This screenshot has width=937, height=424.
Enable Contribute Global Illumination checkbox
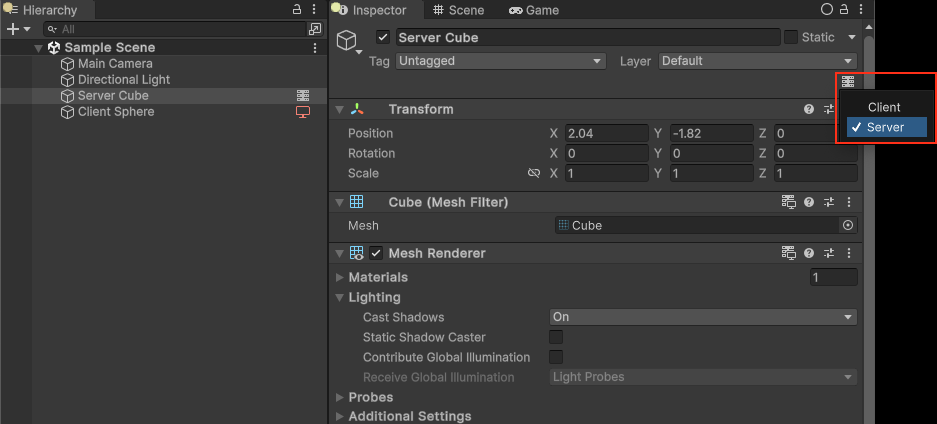click(x=556, y=357)
